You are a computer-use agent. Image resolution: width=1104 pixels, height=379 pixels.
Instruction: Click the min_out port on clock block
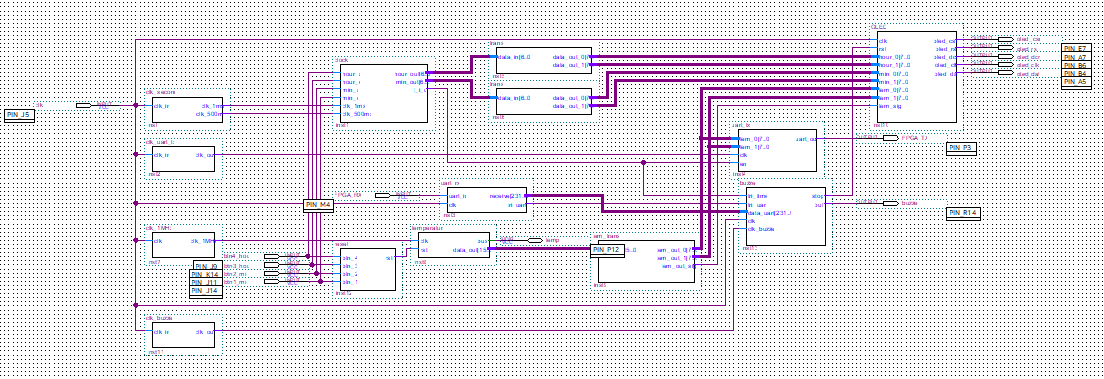coord(411,82)
